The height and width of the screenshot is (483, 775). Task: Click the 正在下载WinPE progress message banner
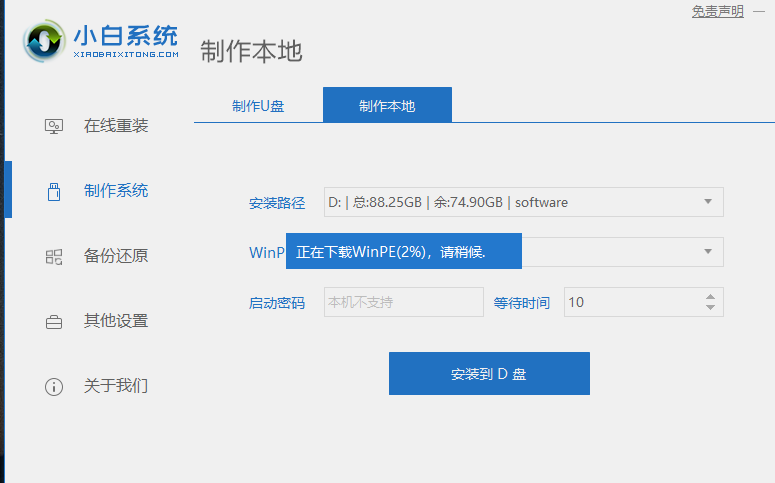coord(404,251)
